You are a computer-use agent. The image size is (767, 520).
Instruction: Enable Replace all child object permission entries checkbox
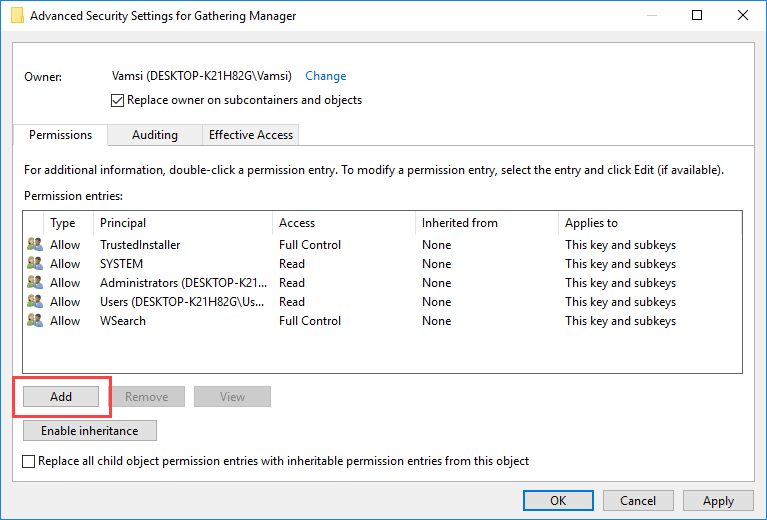(x=28, y=461)
